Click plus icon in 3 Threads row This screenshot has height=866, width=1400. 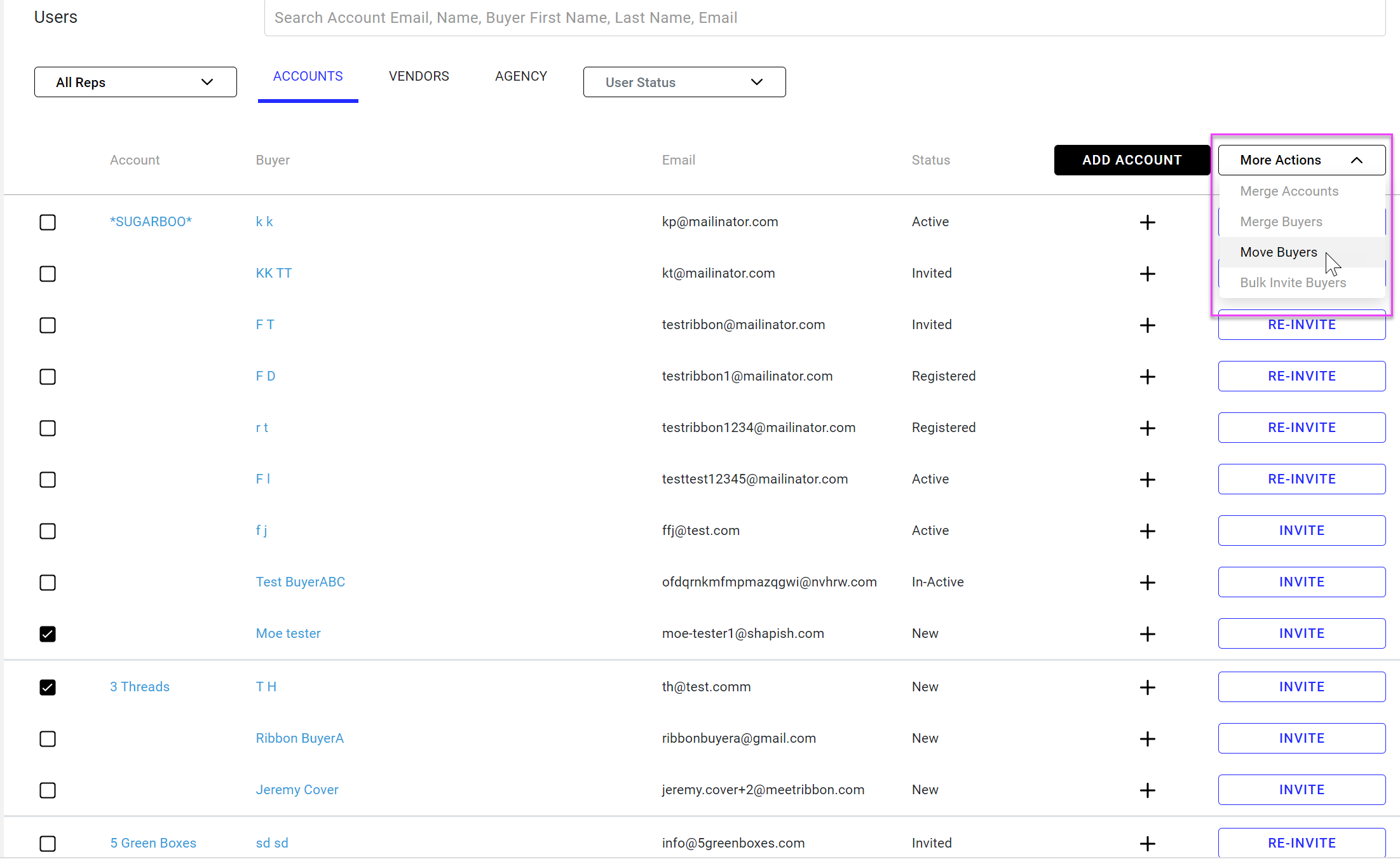[1147, 687]
